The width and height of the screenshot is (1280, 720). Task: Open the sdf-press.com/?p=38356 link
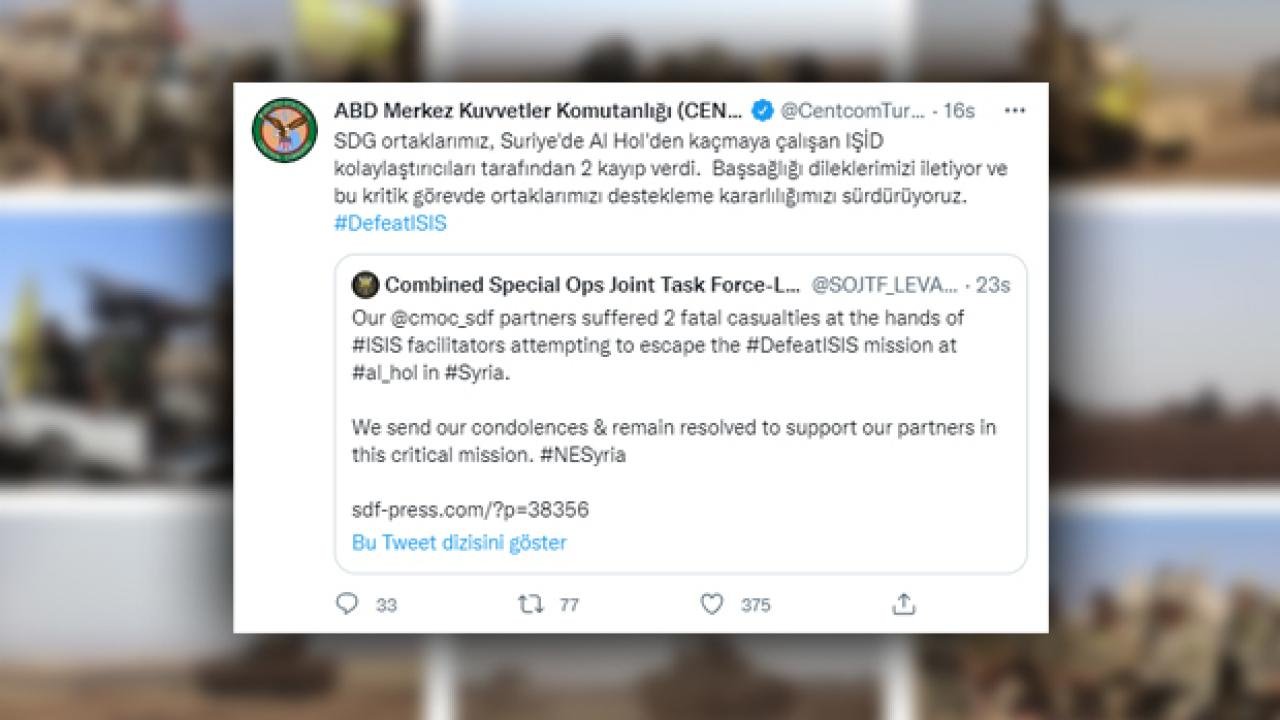[x=470, y=510]
